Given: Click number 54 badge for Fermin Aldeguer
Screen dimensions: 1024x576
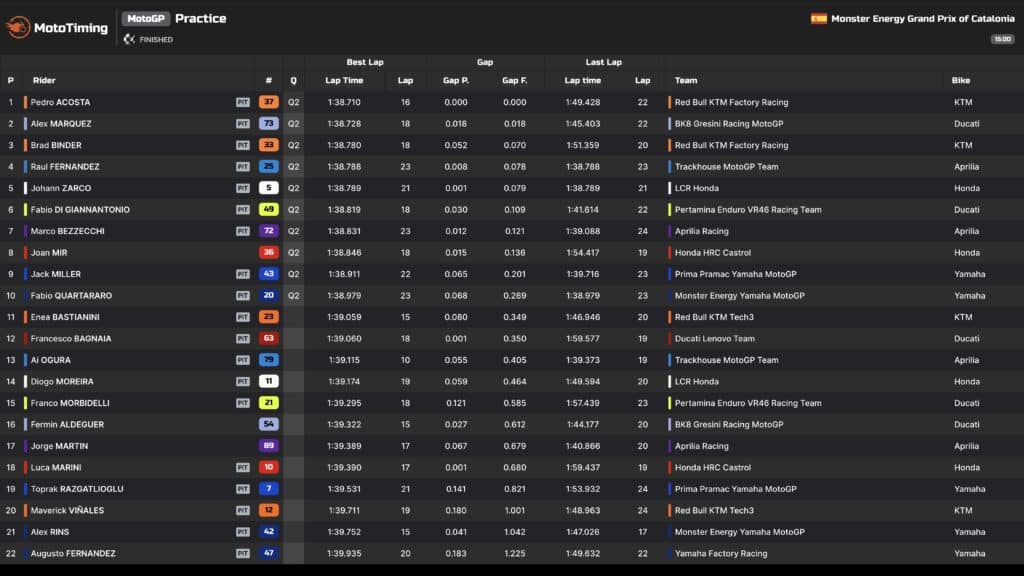Looking at the screenshot, I should pyautogui.click(x=268, y=424).
